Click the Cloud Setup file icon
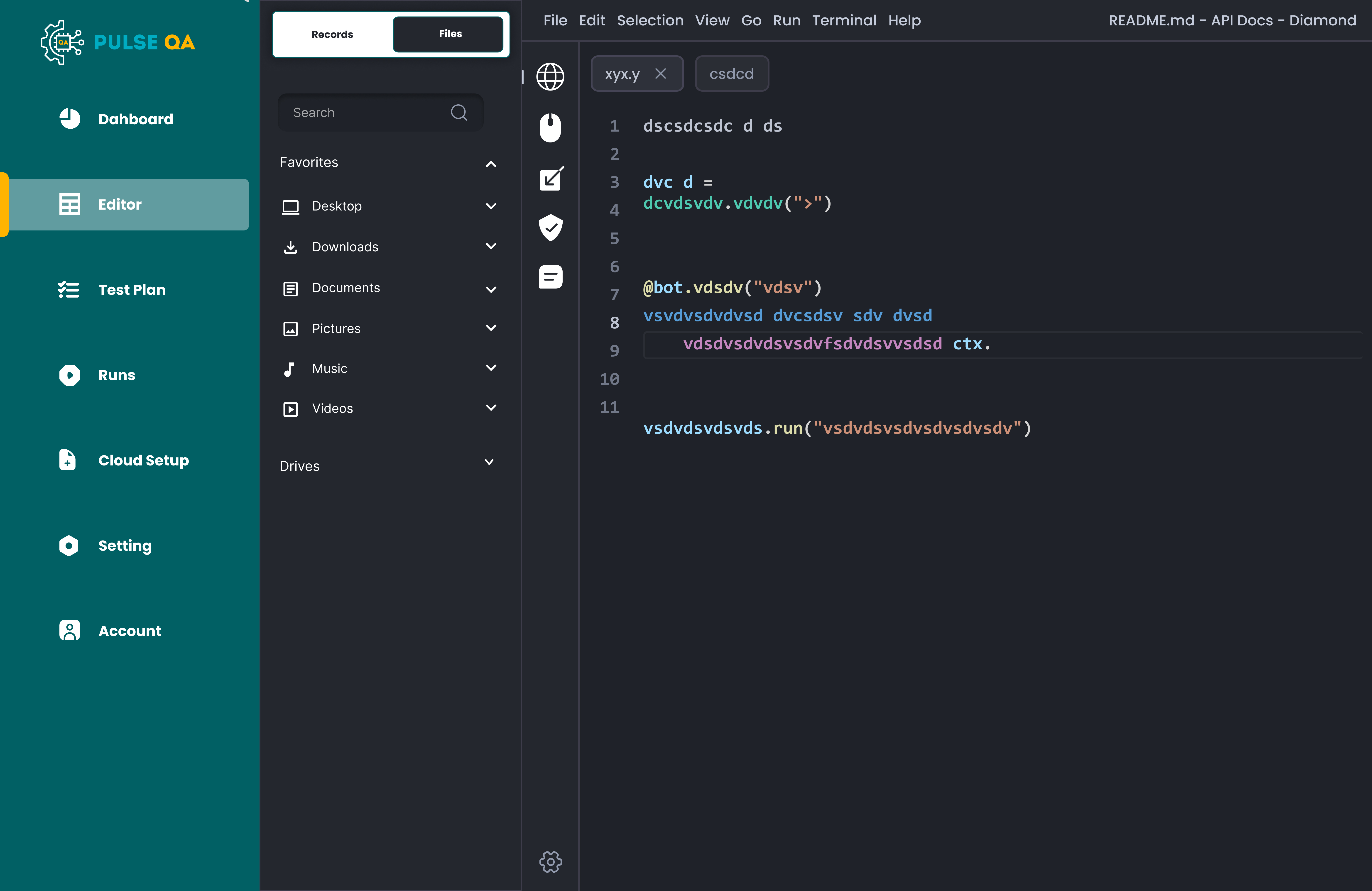The width and height of the screenshot is (1372, 891). tap(67, 460)
